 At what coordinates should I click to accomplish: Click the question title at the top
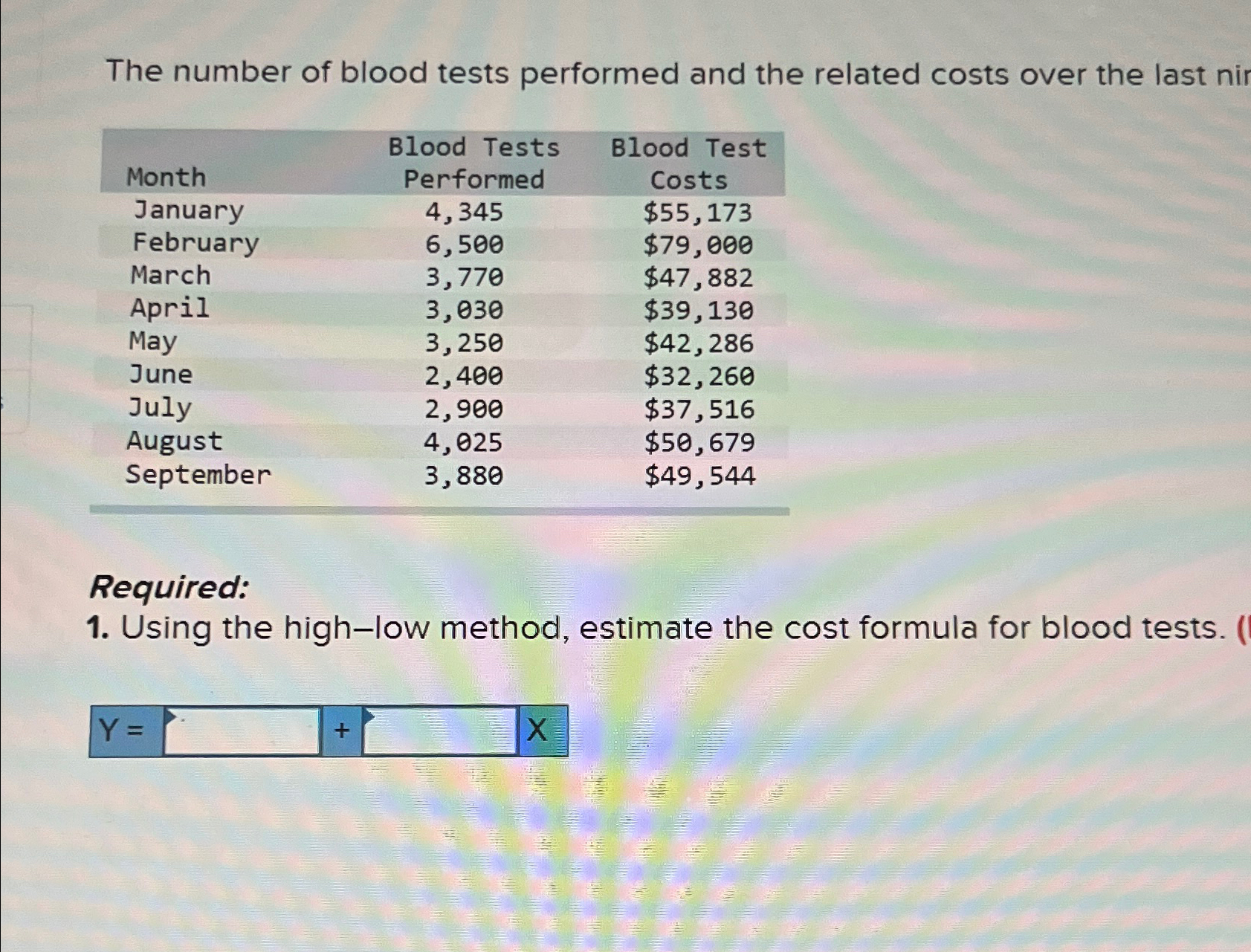click(x=595, y=72)
